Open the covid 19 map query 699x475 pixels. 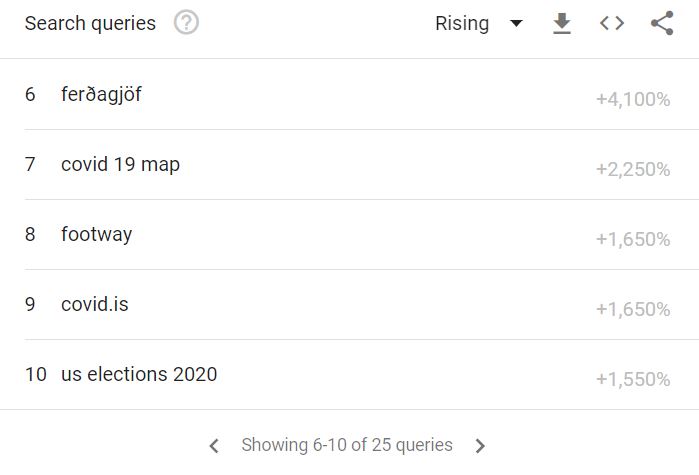tap(120, 164)
